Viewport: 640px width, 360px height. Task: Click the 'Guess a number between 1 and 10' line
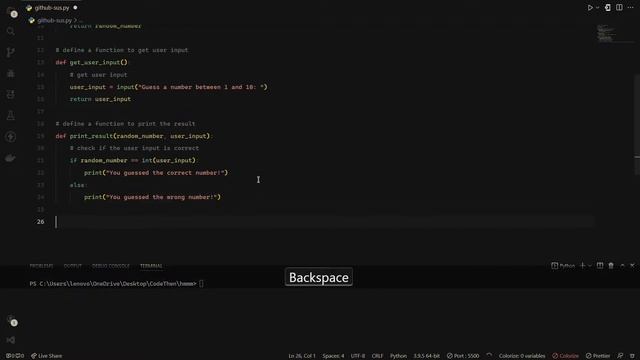point(168,87)
